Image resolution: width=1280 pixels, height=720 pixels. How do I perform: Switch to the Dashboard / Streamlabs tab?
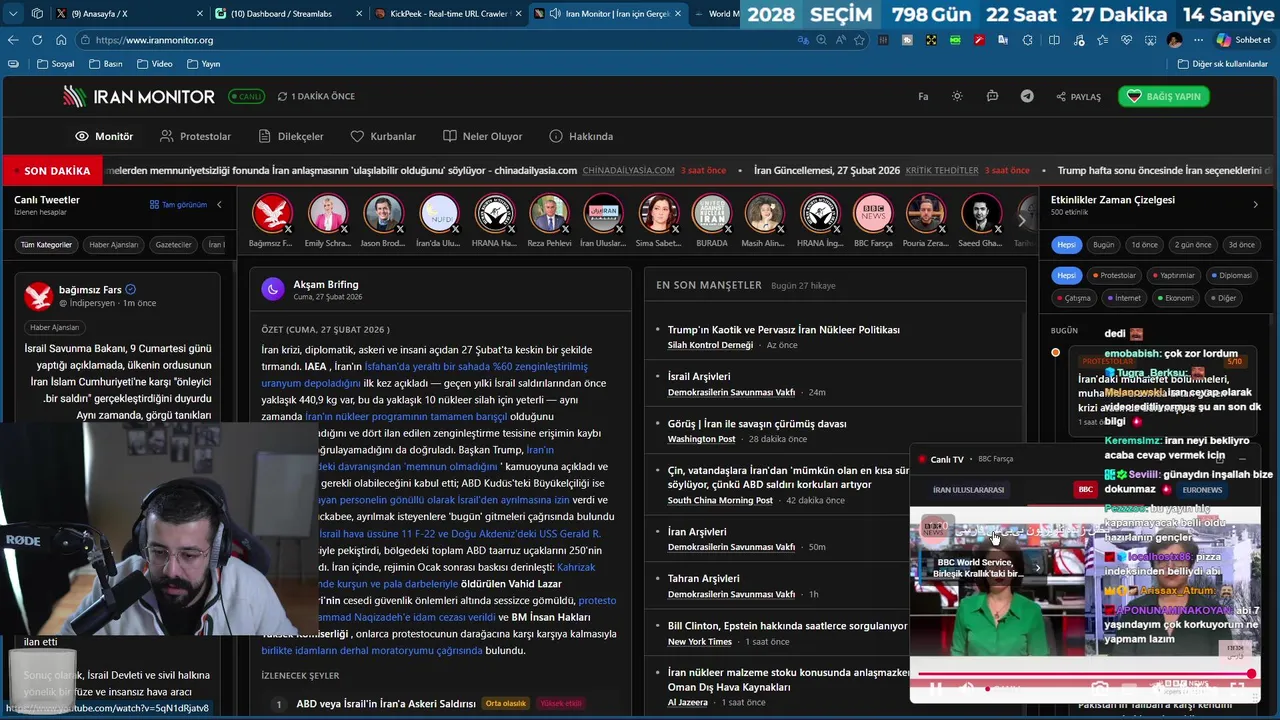point(288,14)
